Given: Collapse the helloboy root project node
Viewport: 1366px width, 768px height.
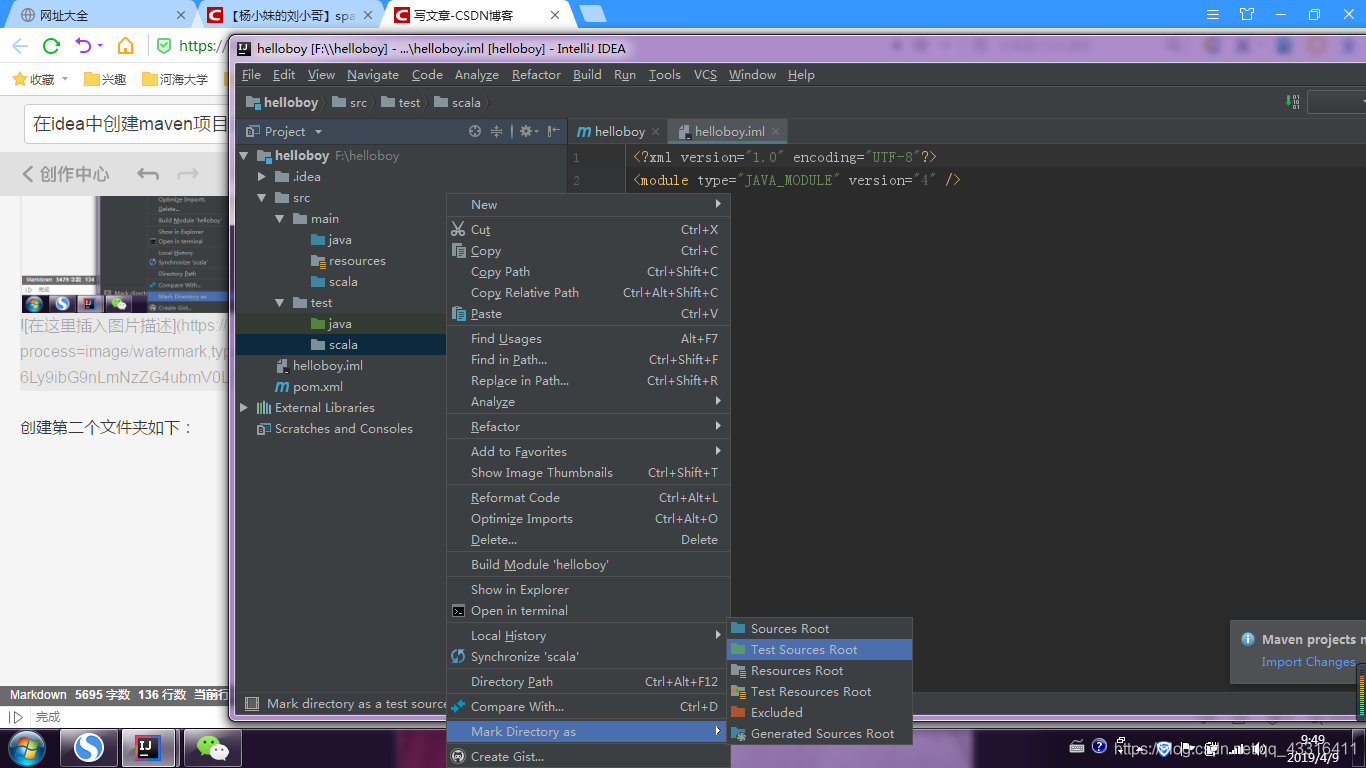Looking at the screenshot, I should pyautogui.click(x=243, y=156).
